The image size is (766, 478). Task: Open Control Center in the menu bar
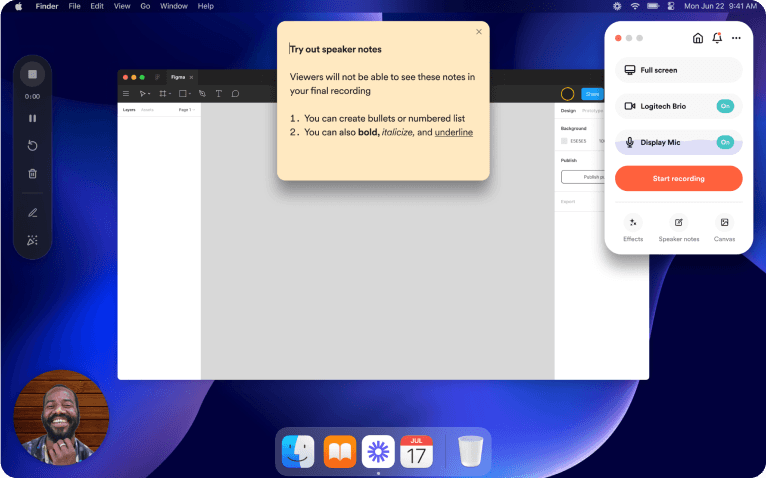pyautogui.click(x=671, y=6)
